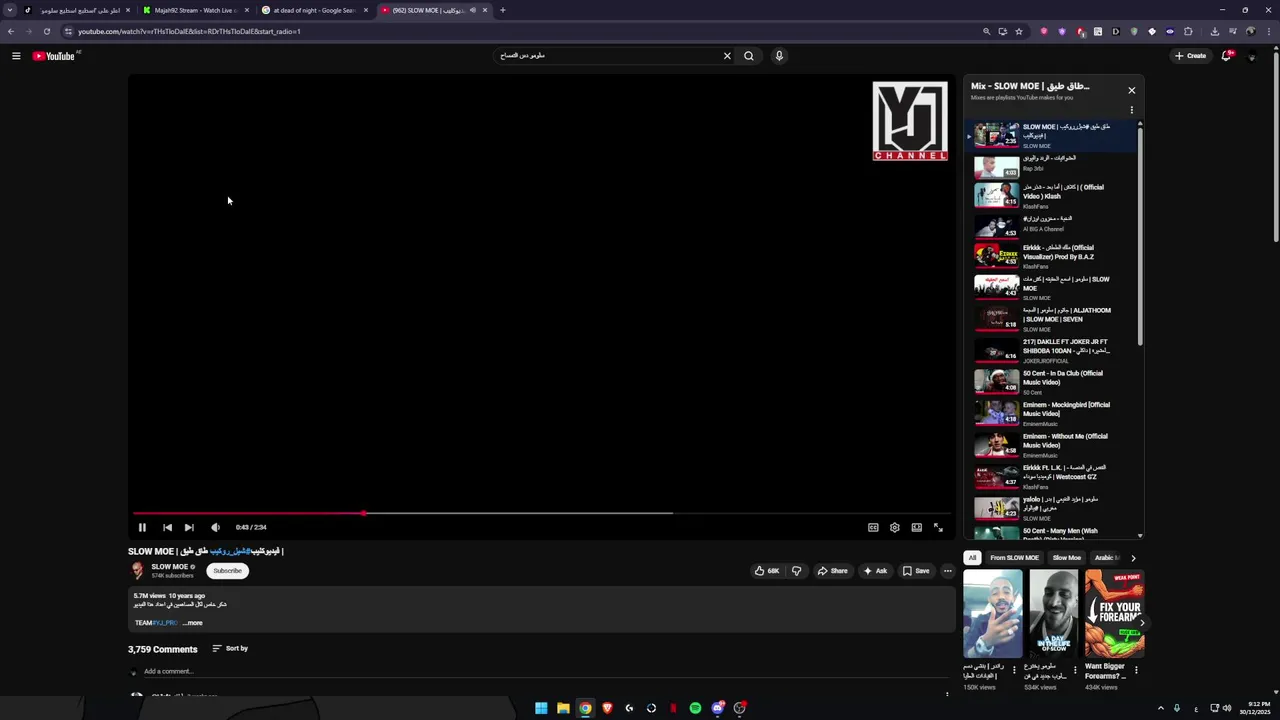Viewport: 1280px width, 720px height.
Task: Open Chrome three-dot menu
Action: pos(1268,31)
